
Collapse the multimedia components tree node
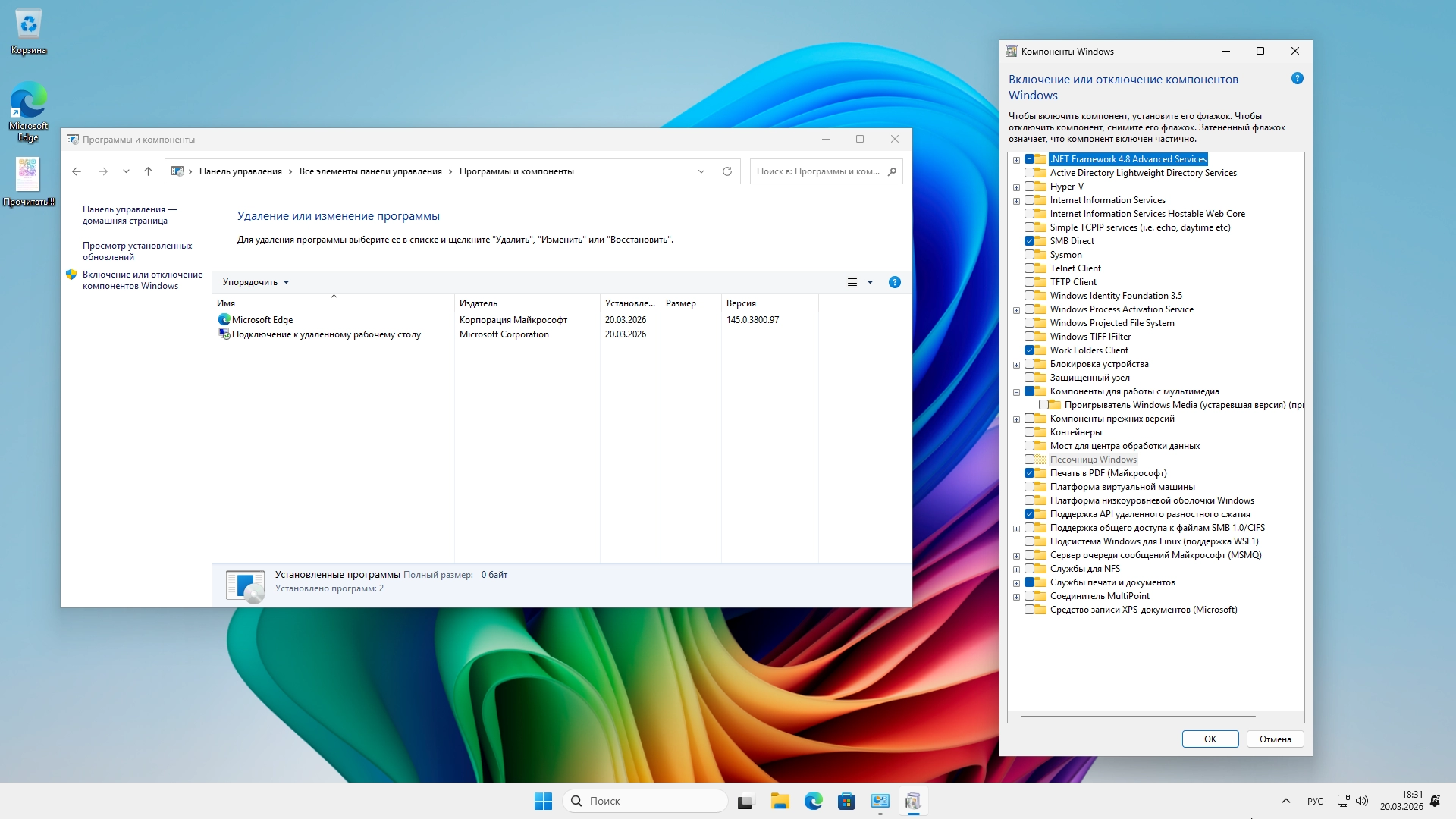pyautogui.click(x=1016, y=392)
